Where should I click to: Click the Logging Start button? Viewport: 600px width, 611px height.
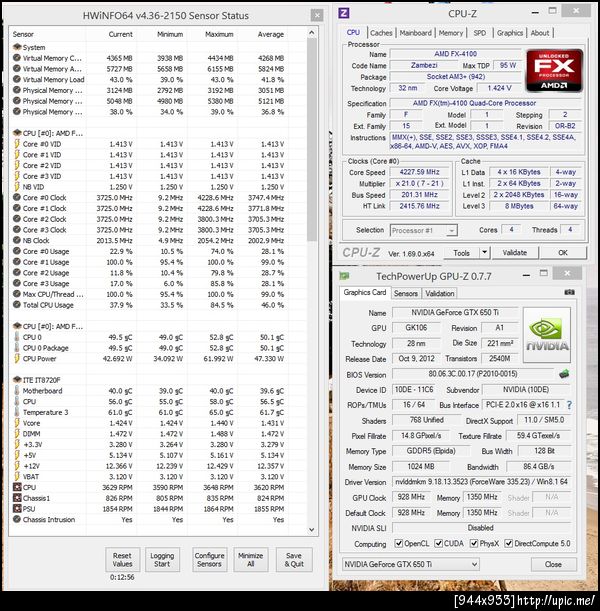point(162,560)
